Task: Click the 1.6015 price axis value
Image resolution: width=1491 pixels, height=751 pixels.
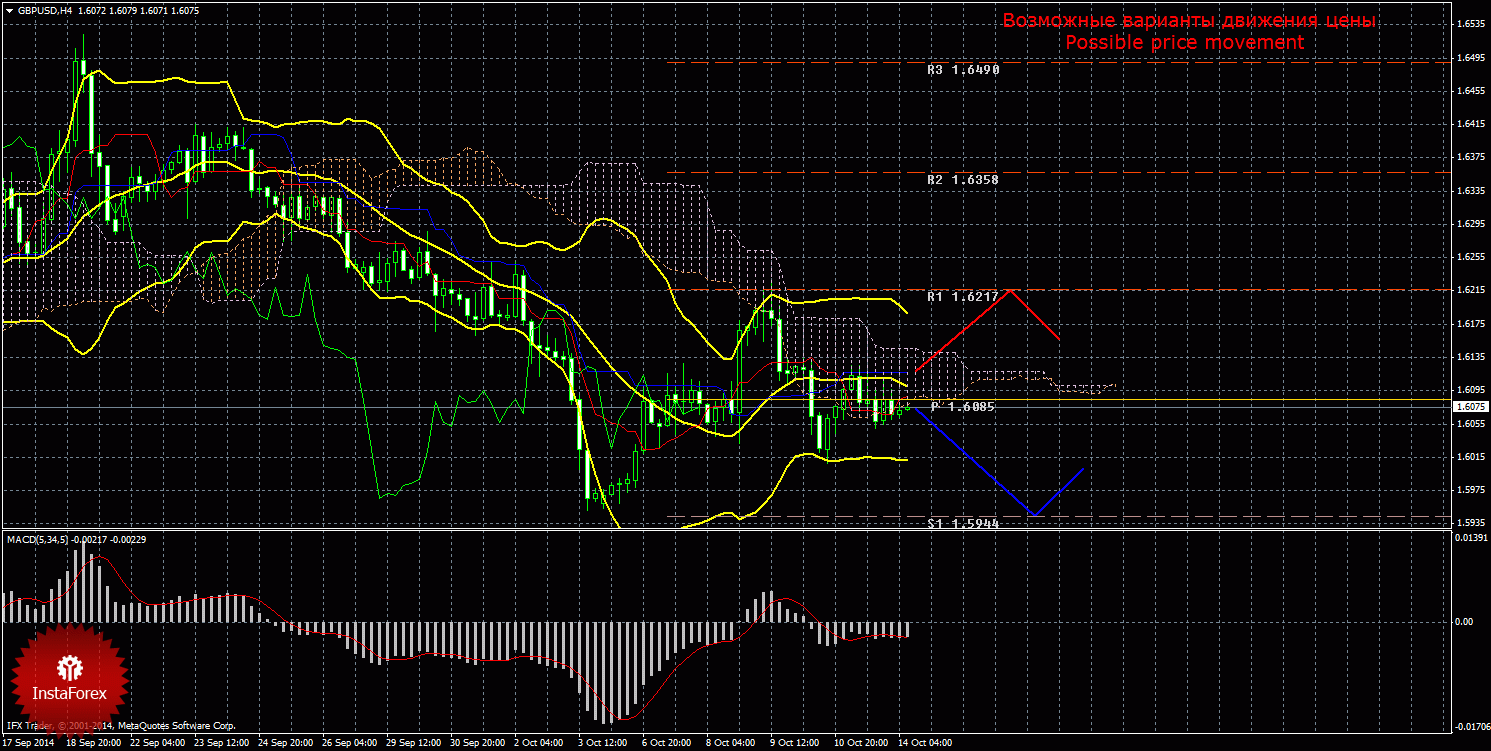Action: coord(1470,457)
